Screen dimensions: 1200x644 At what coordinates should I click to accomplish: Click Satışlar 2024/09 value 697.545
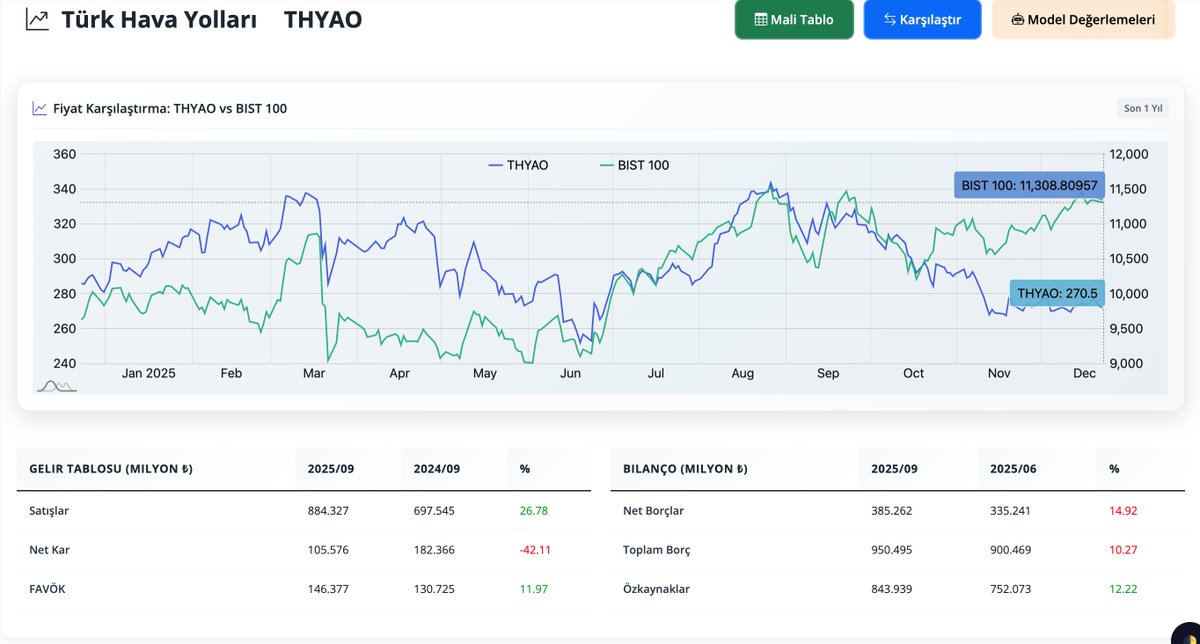coord(434,510)
